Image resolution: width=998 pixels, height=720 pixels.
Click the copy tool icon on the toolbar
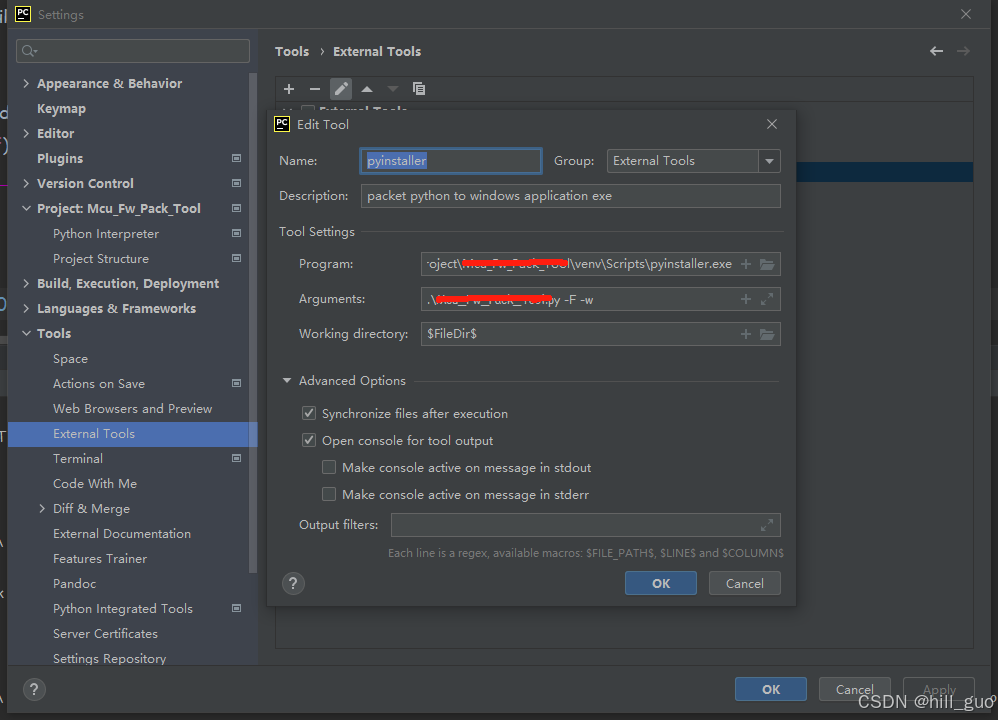(x=419, y=89)
